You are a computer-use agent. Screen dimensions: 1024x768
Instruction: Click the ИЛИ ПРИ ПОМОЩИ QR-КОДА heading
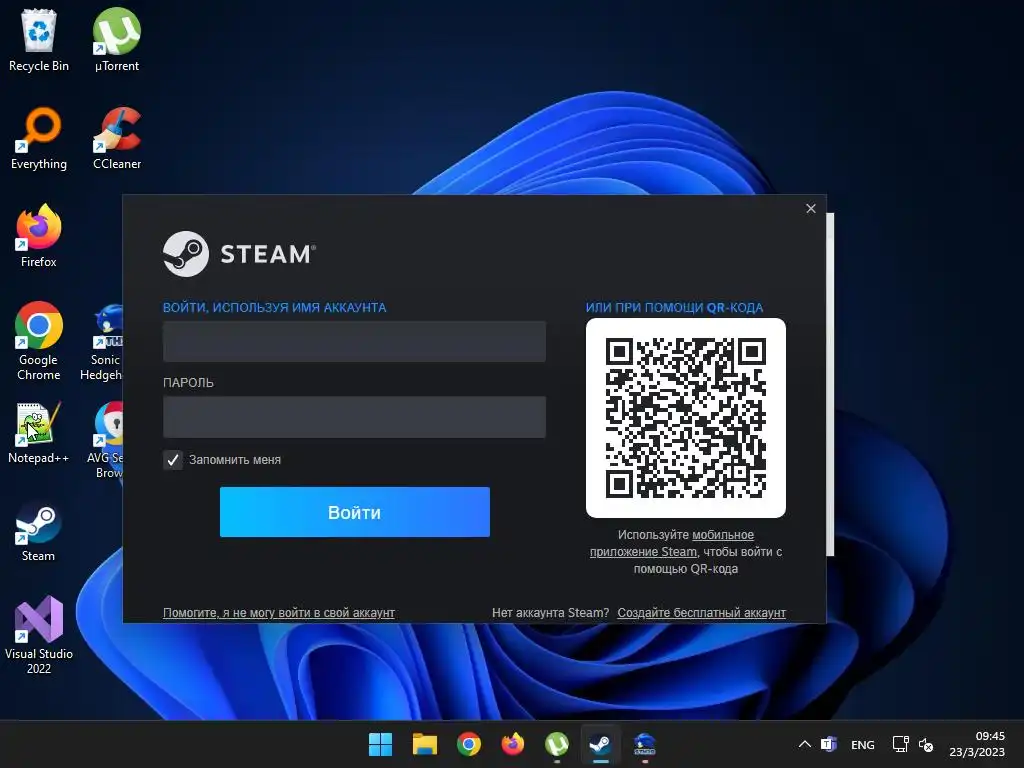674,308
